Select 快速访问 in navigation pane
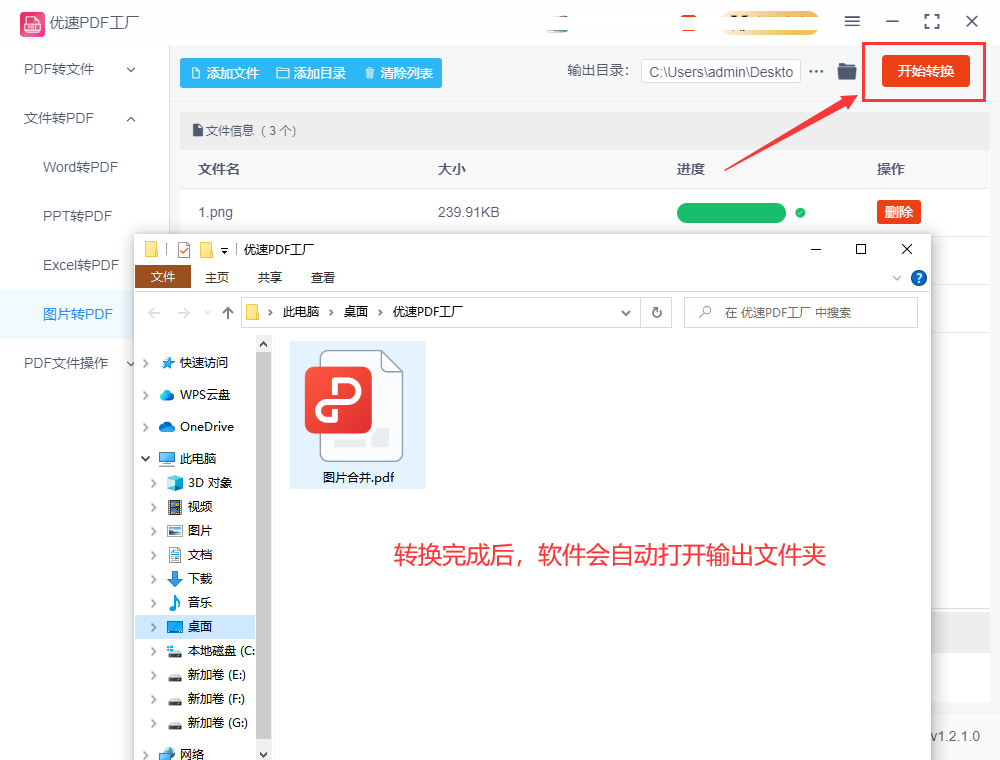Viewport: 1000px width, 760px height. [203, 362]
